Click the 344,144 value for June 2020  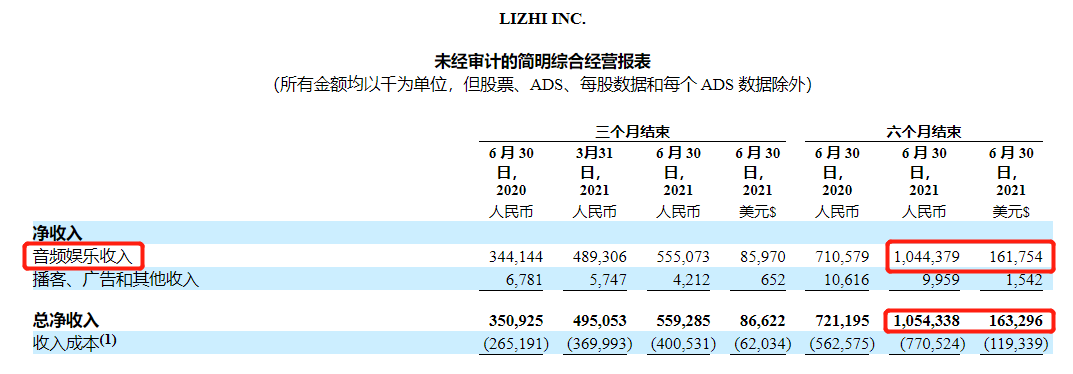[x=517, y=257]
